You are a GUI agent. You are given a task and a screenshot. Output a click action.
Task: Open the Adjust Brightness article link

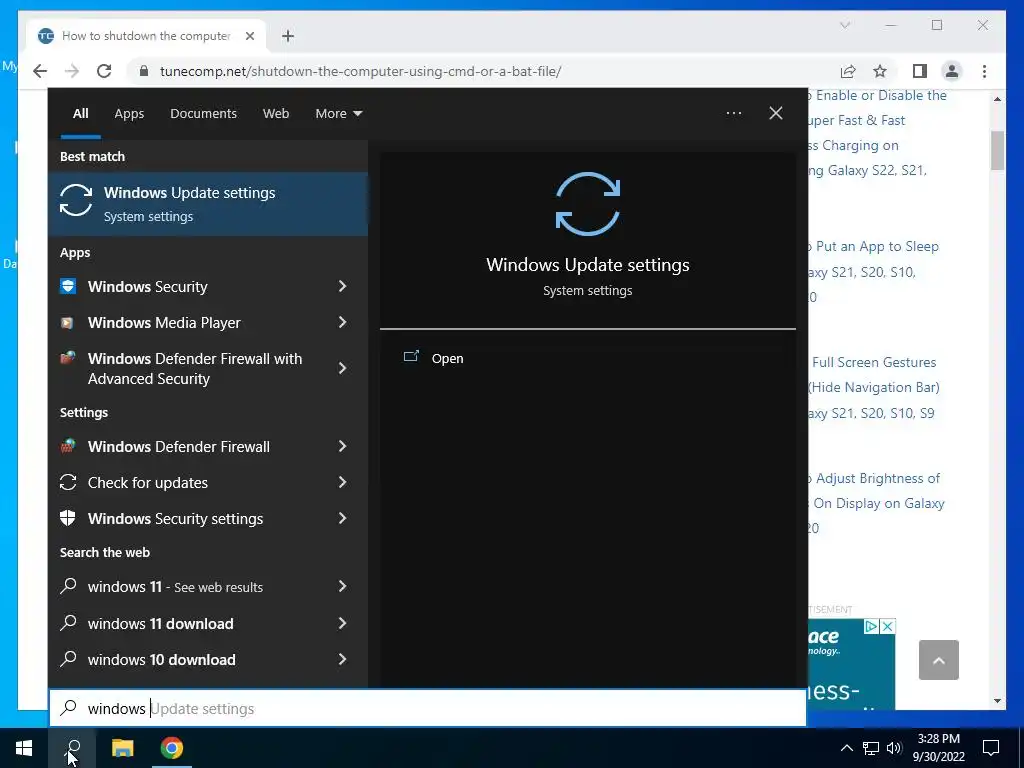876,503
